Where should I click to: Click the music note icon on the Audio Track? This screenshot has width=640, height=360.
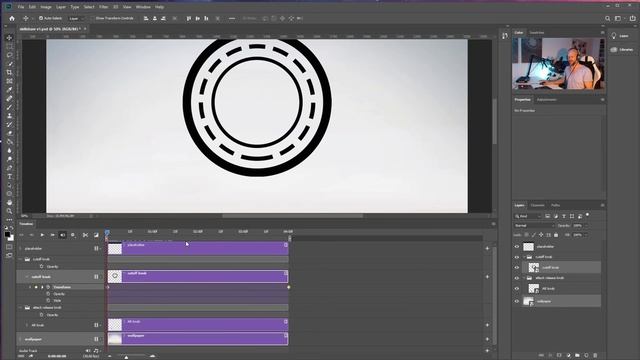96,351
